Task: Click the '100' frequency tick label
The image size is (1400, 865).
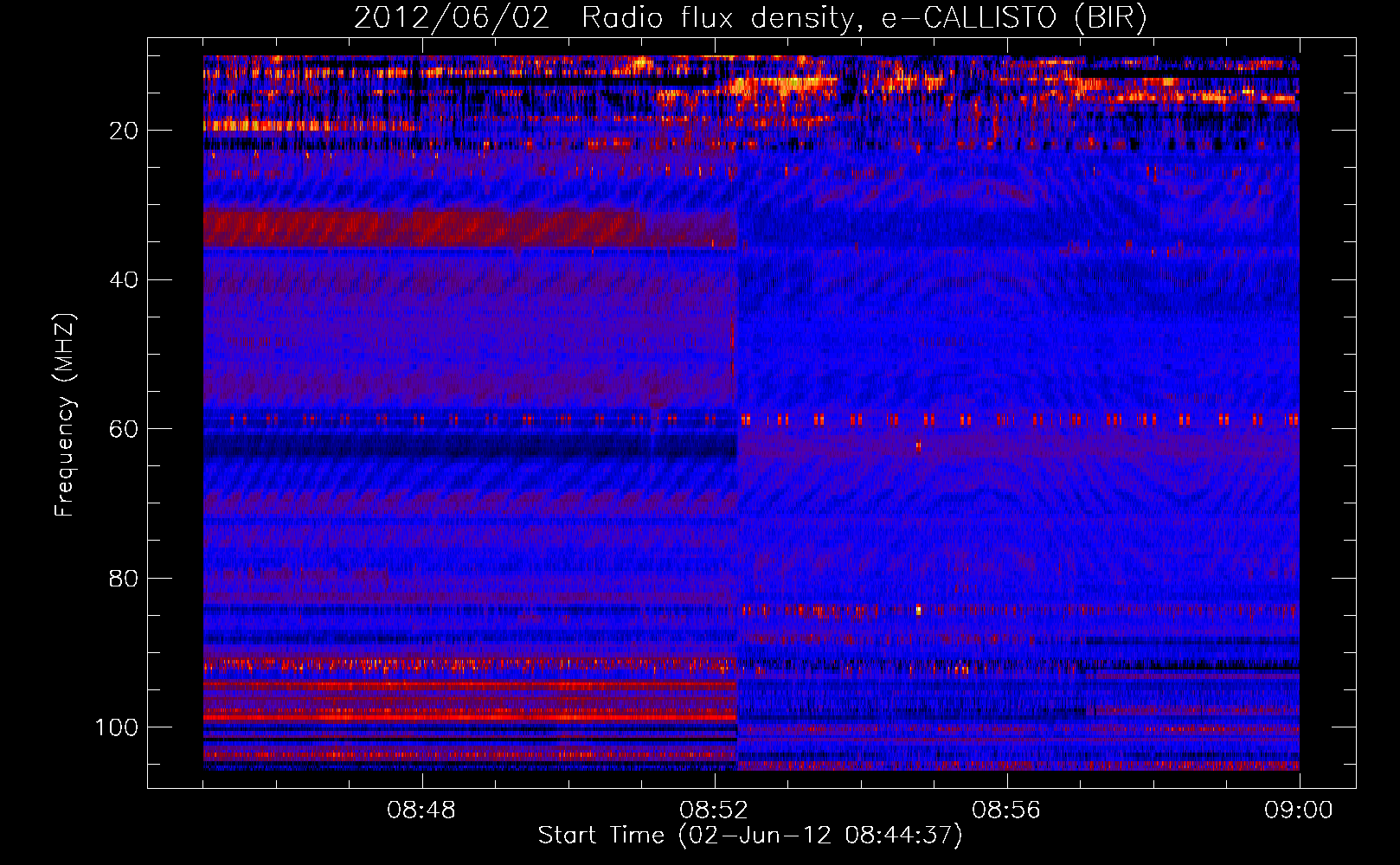Action: pyautogui.click(x=117, y=727)
